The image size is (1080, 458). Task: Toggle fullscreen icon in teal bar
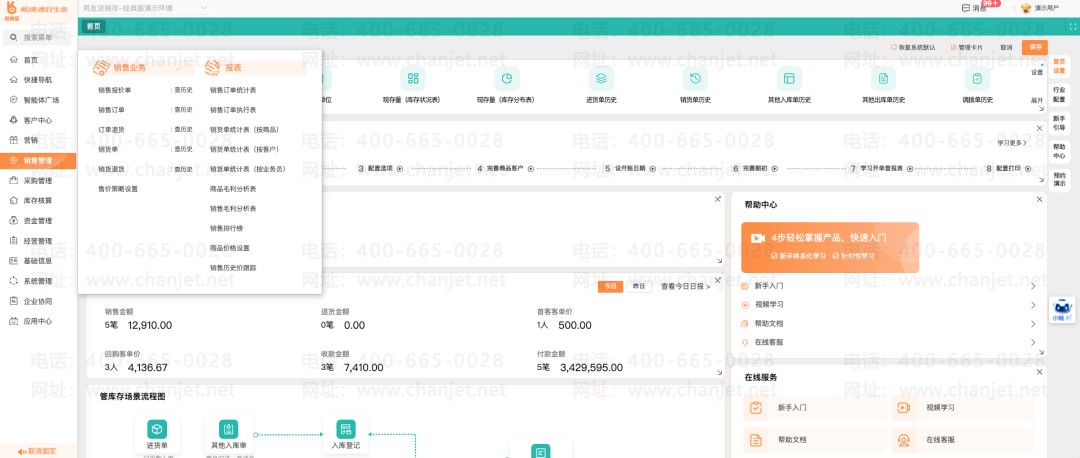(1072, 26)
